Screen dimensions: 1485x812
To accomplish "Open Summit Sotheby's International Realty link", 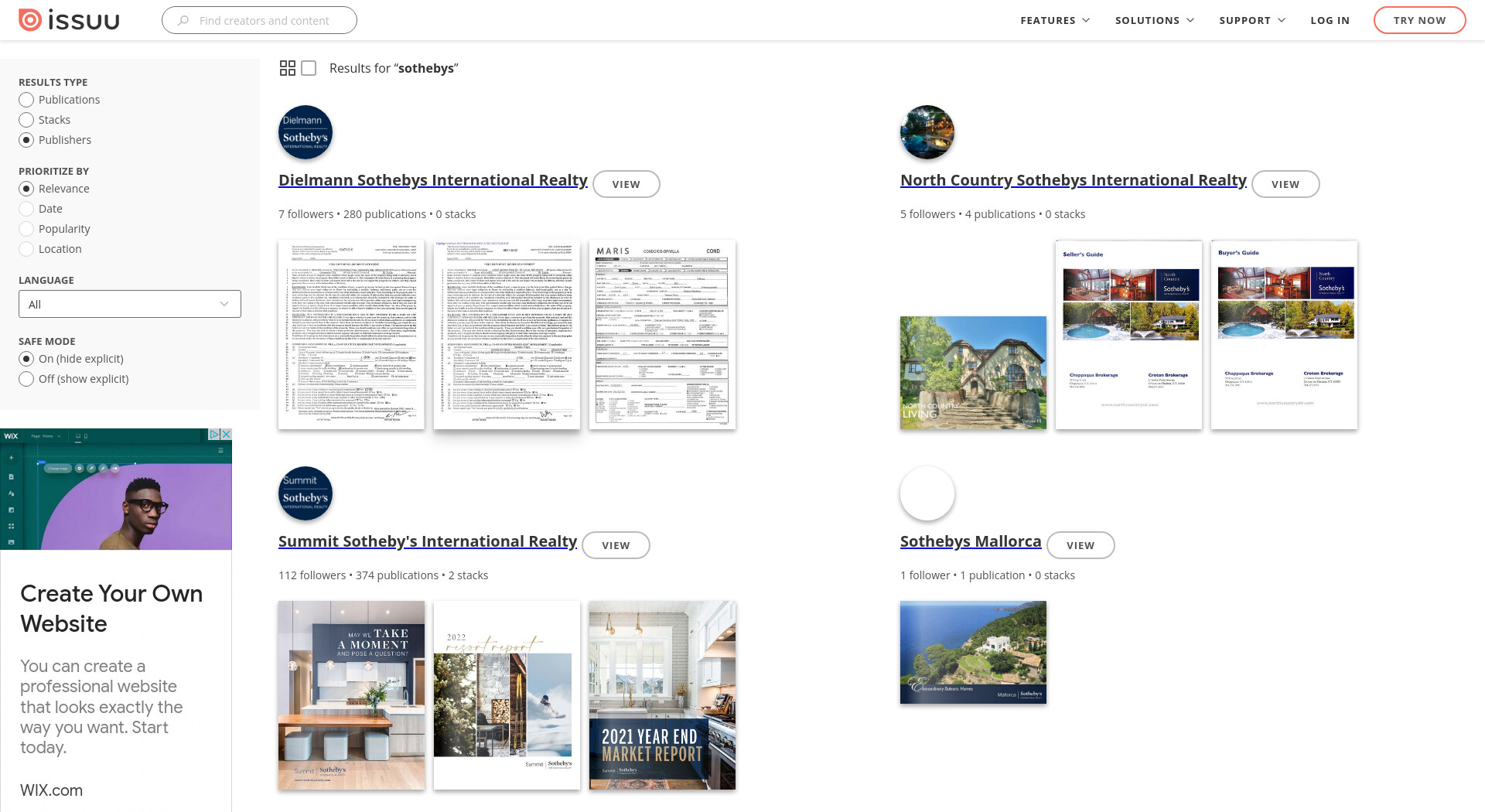I will coord(428,541).
